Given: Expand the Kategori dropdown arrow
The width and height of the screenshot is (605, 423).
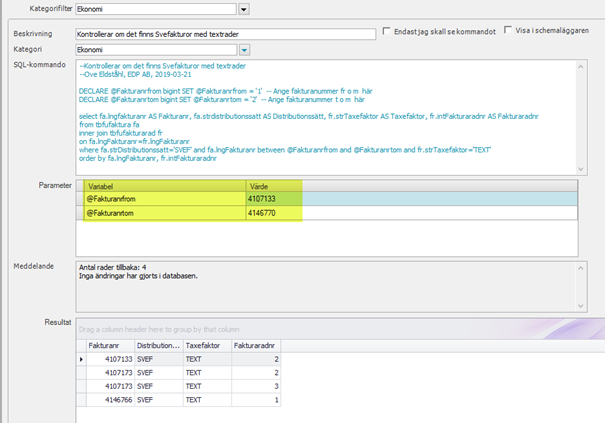Looking at the screenshot, I should (244, 49).
